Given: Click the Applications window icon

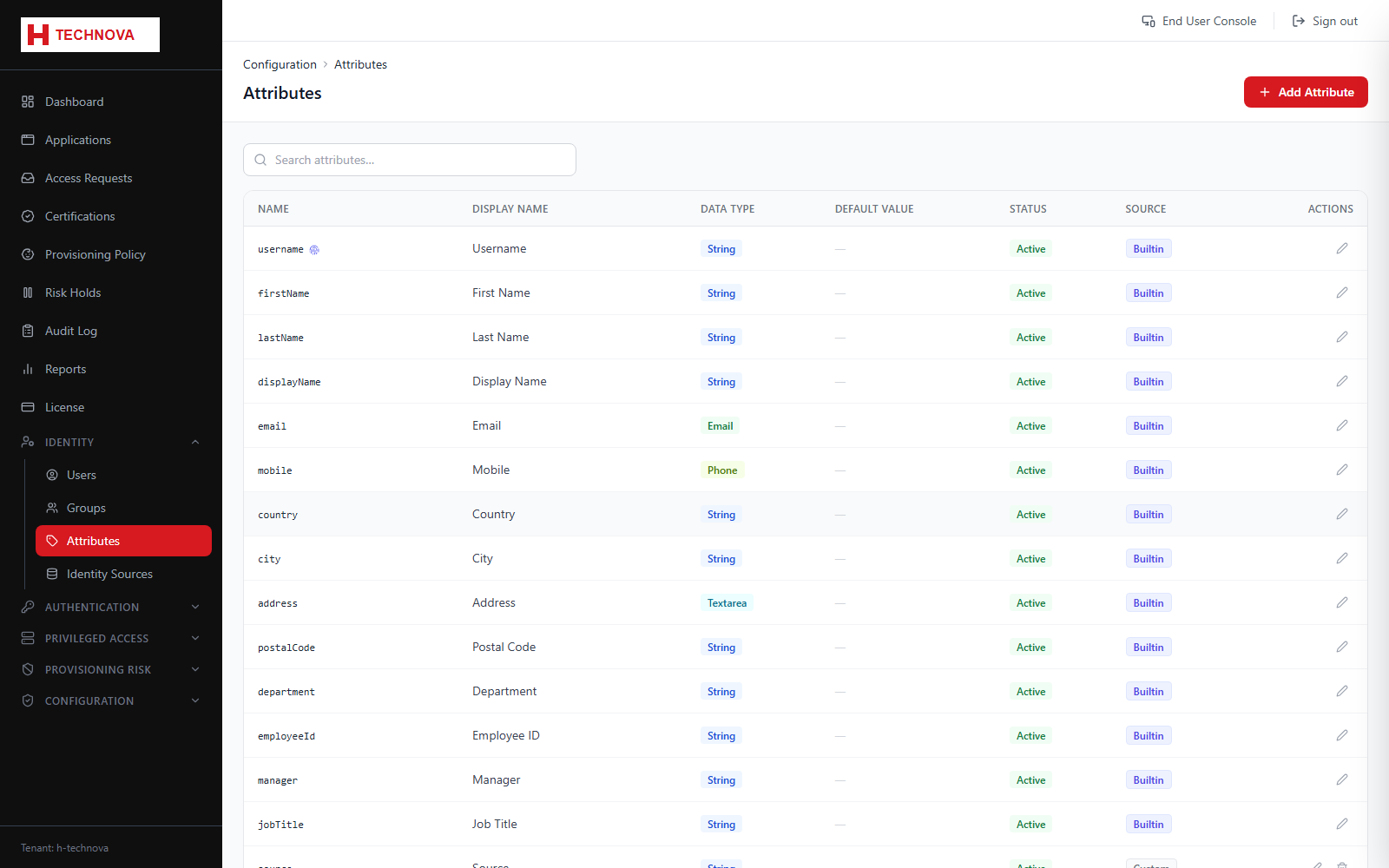Looking at the screenshot, I should coord(28,140).
